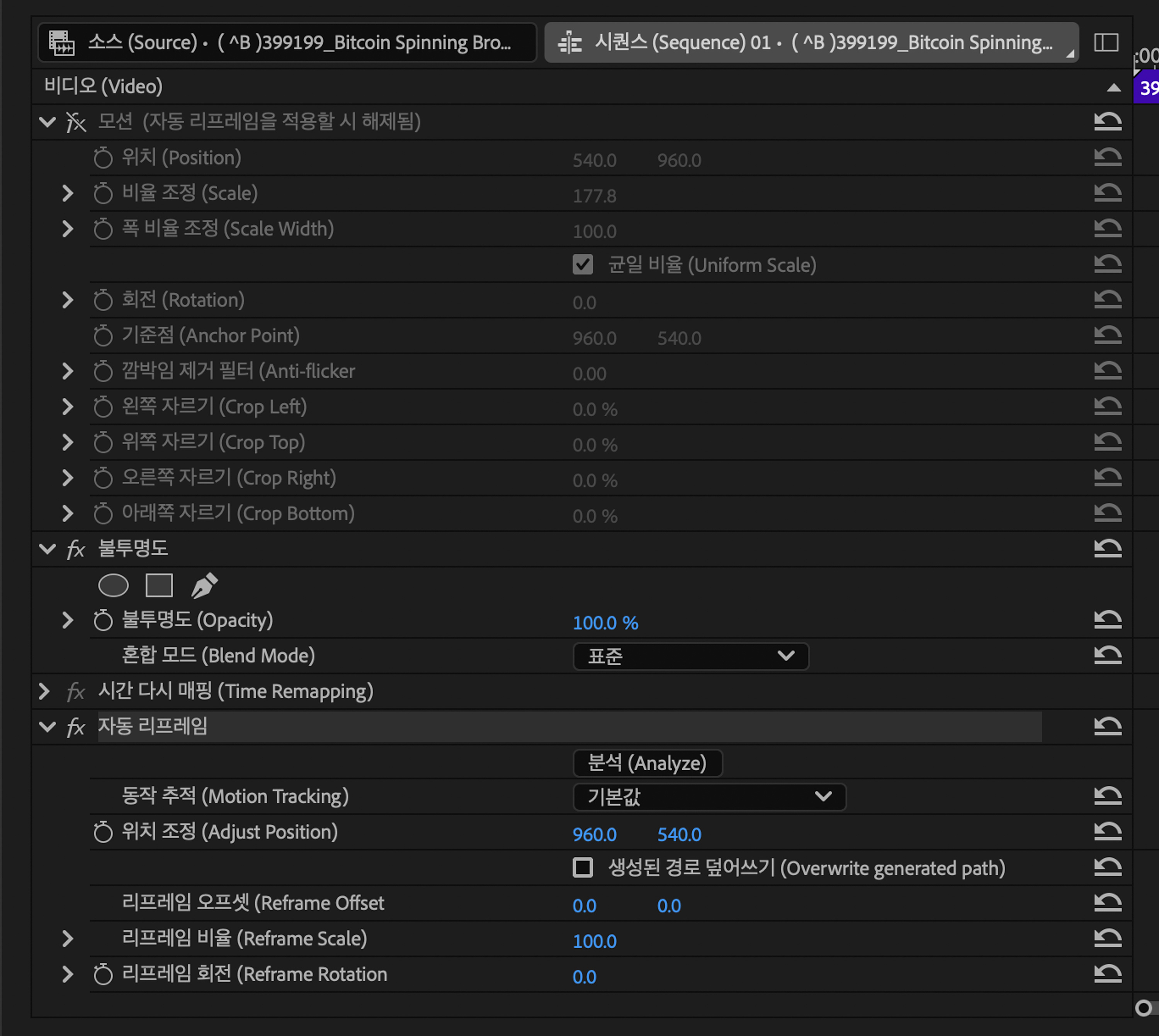Select the rectangle mask tool under Opacity
1159x1036 pixels.
[x=159, y=585]
